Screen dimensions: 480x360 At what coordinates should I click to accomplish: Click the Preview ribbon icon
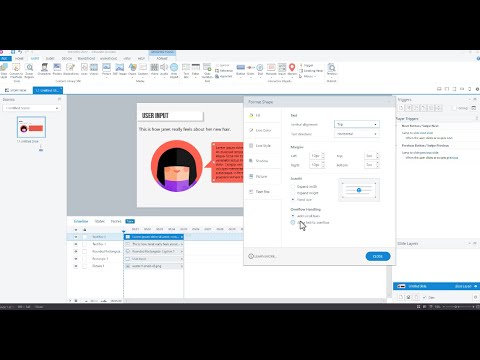coord(331,70)
